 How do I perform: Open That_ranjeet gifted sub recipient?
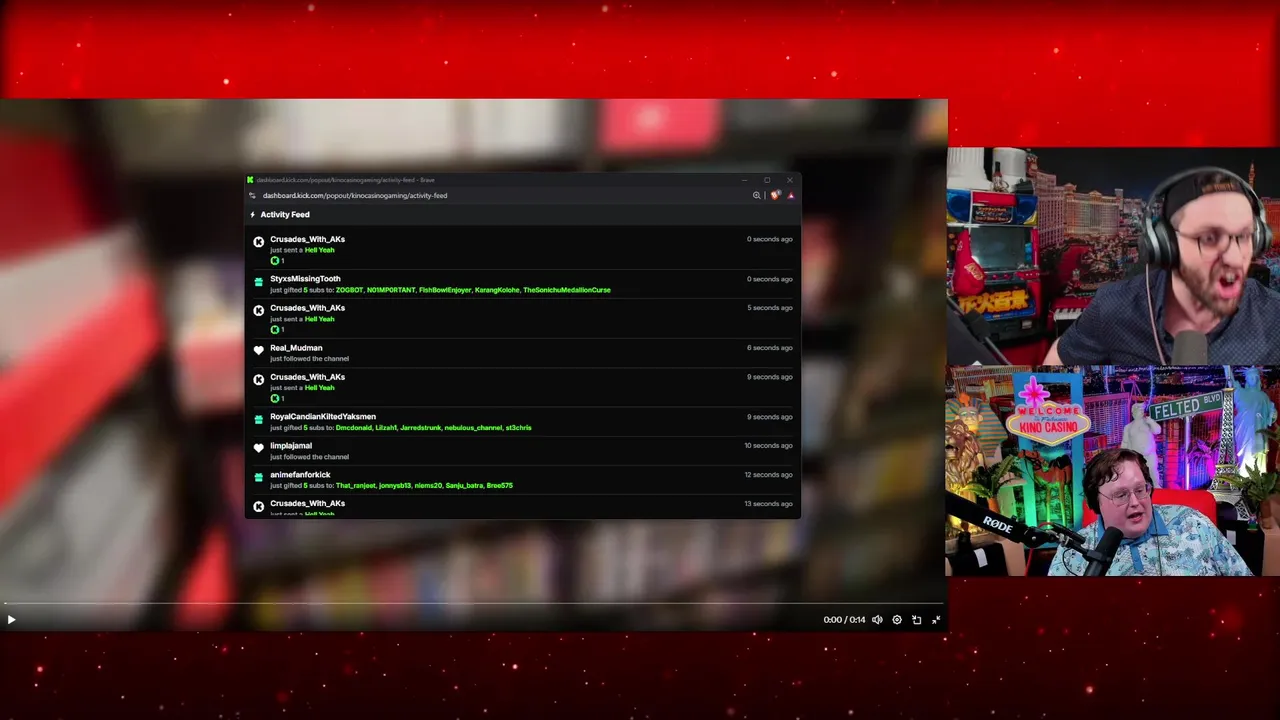pos(355,486)
